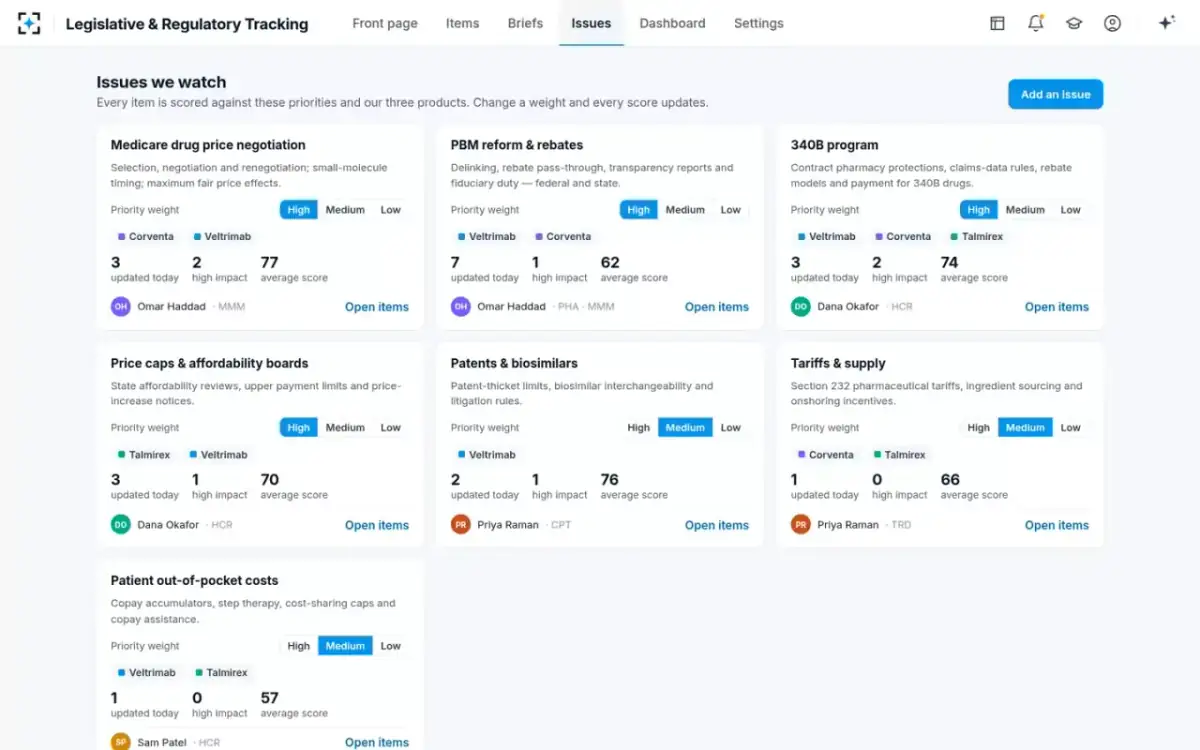
Task: Set Price caps & affordability boards weight to Medium
Action: pyautogui.click(x=345, y=428)
